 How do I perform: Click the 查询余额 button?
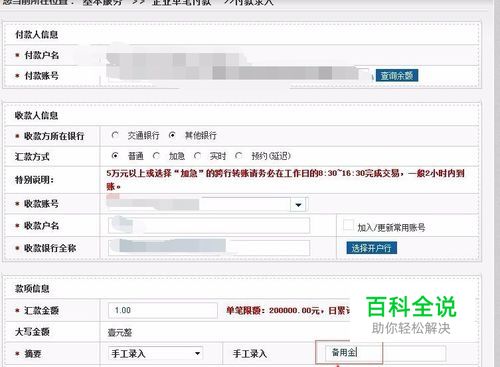point(397,75)
